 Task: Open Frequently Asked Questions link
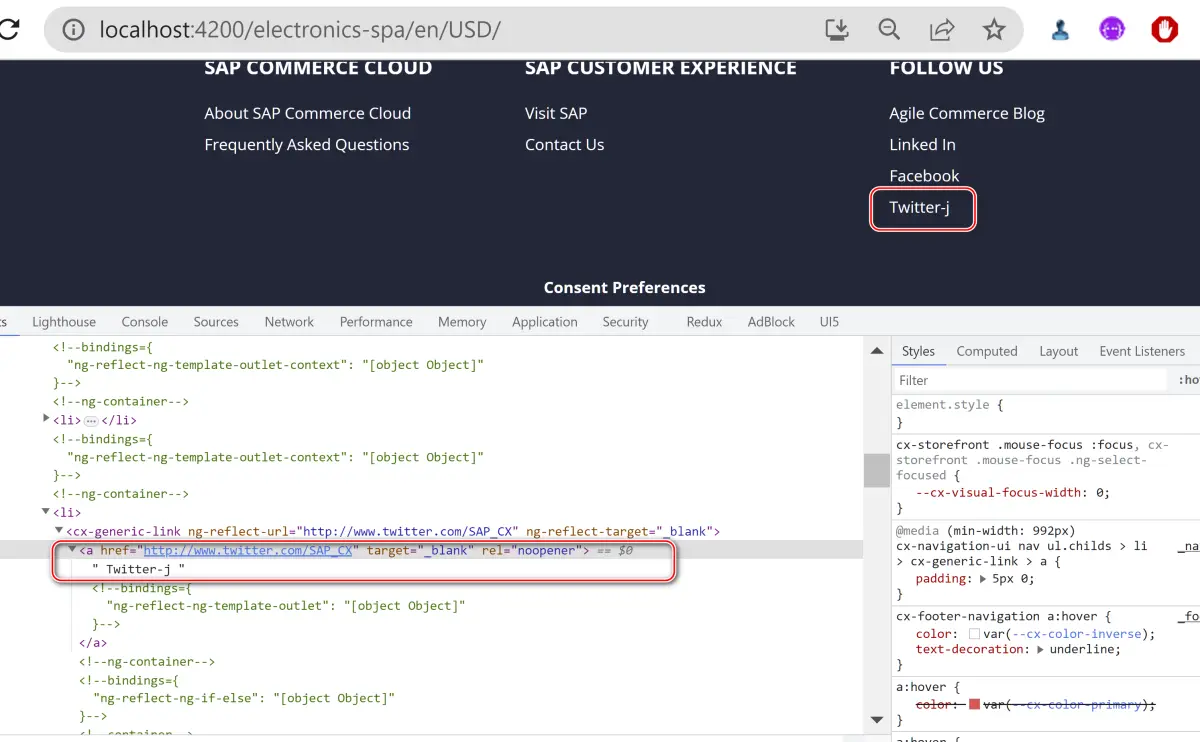306,144
